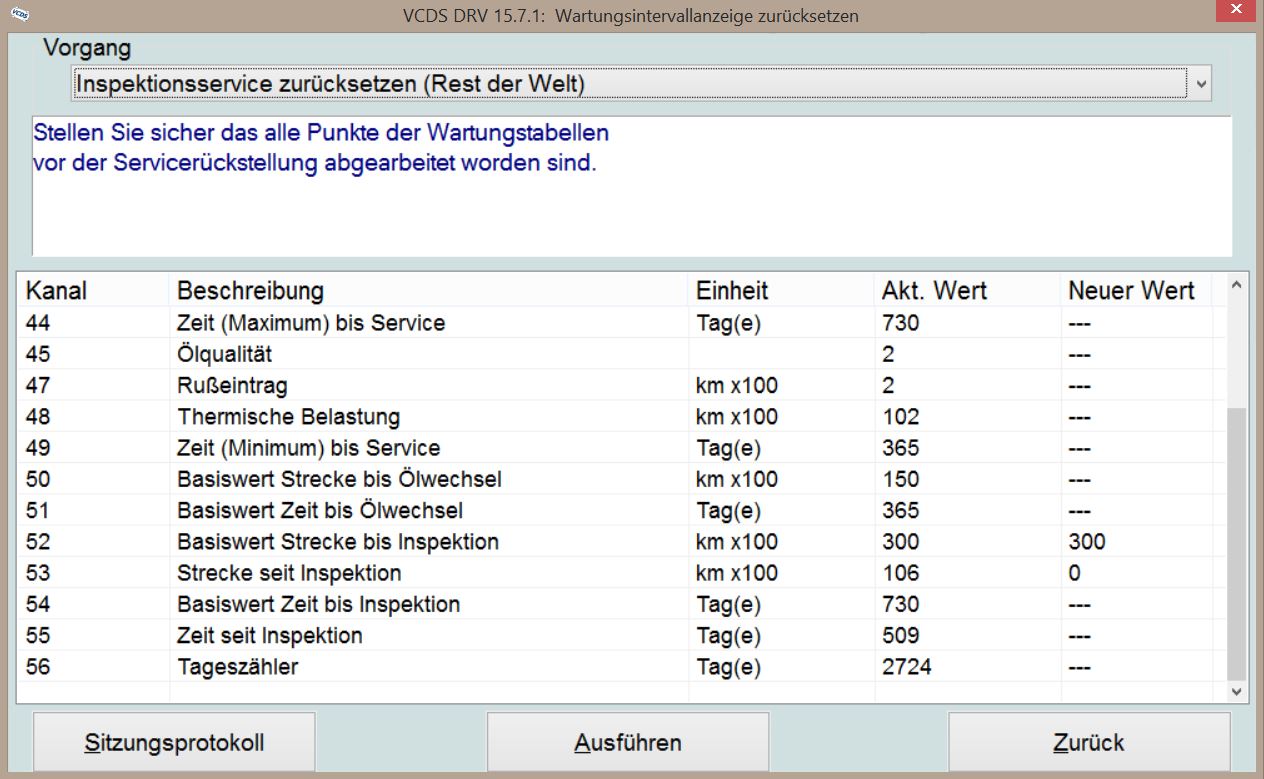Click the VCDS app icon in title bar
This screenshot has height=779, width=1264.
[20, 15]
